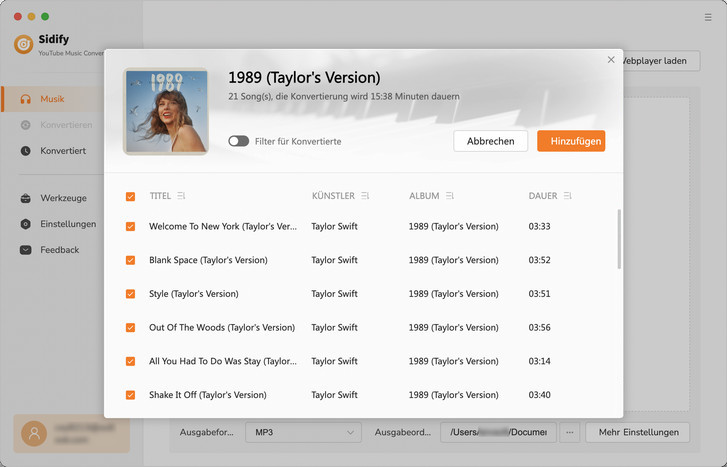Image resolution: width=727 pixels, height=467 pixels.
Task: Click duration 03:14 cell
Action: point(539,361)
